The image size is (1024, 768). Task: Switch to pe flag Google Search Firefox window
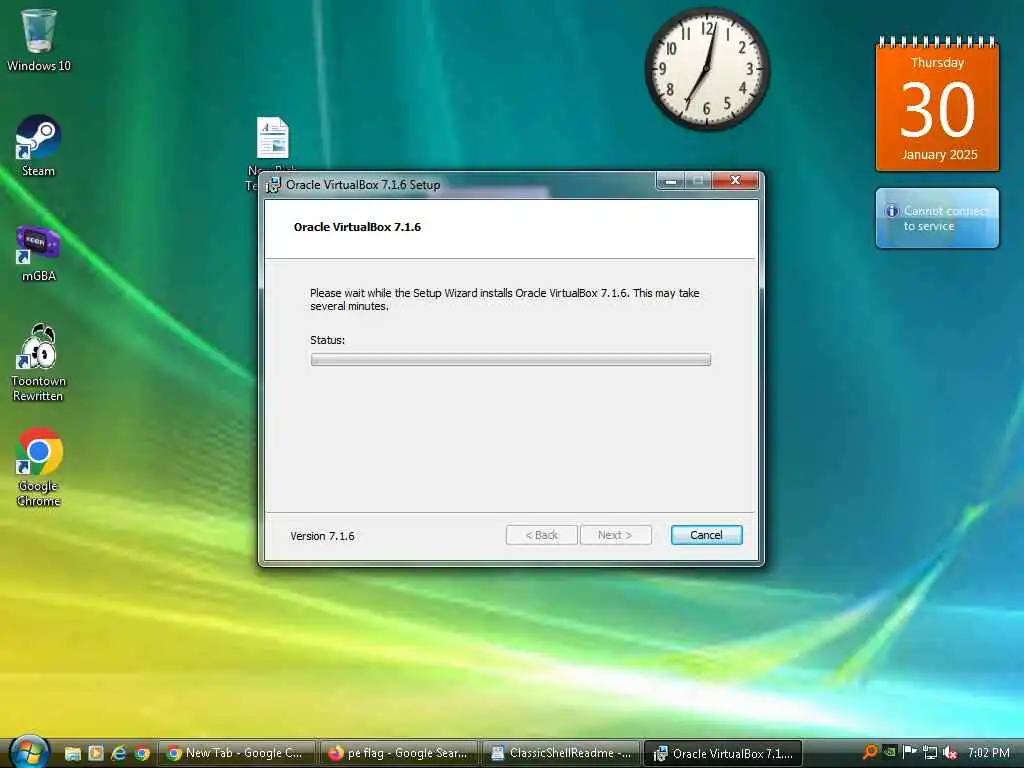tap(400, 753)
